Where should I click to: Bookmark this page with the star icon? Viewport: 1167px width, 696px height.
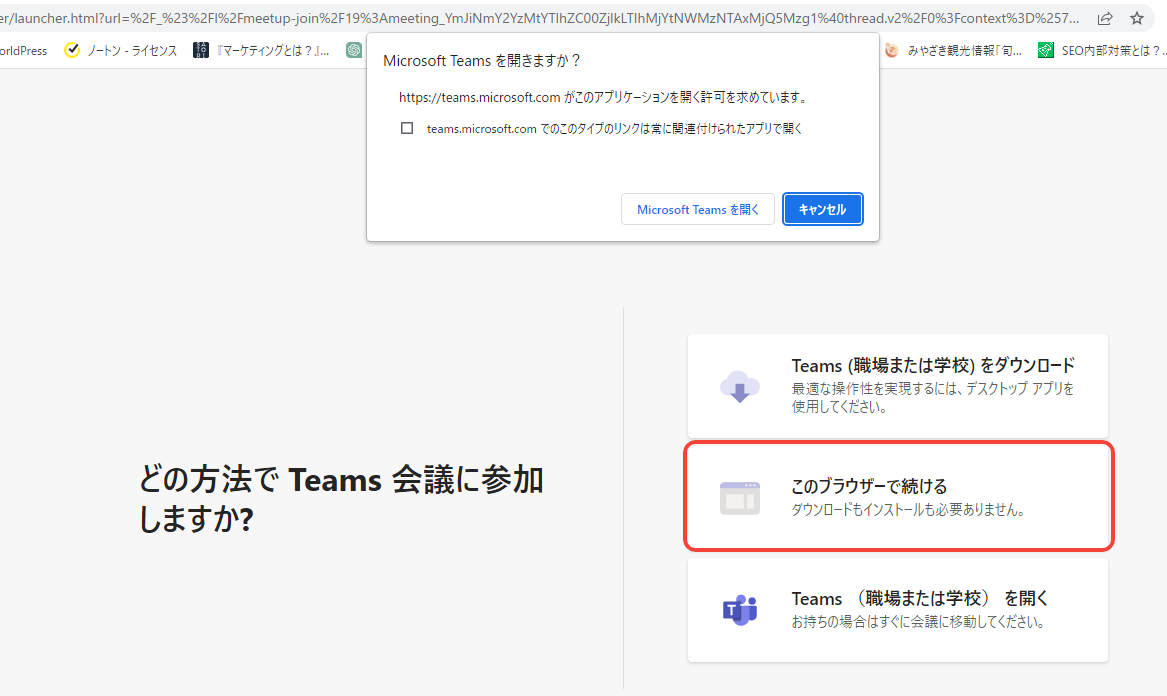[x=1136, y=19]
